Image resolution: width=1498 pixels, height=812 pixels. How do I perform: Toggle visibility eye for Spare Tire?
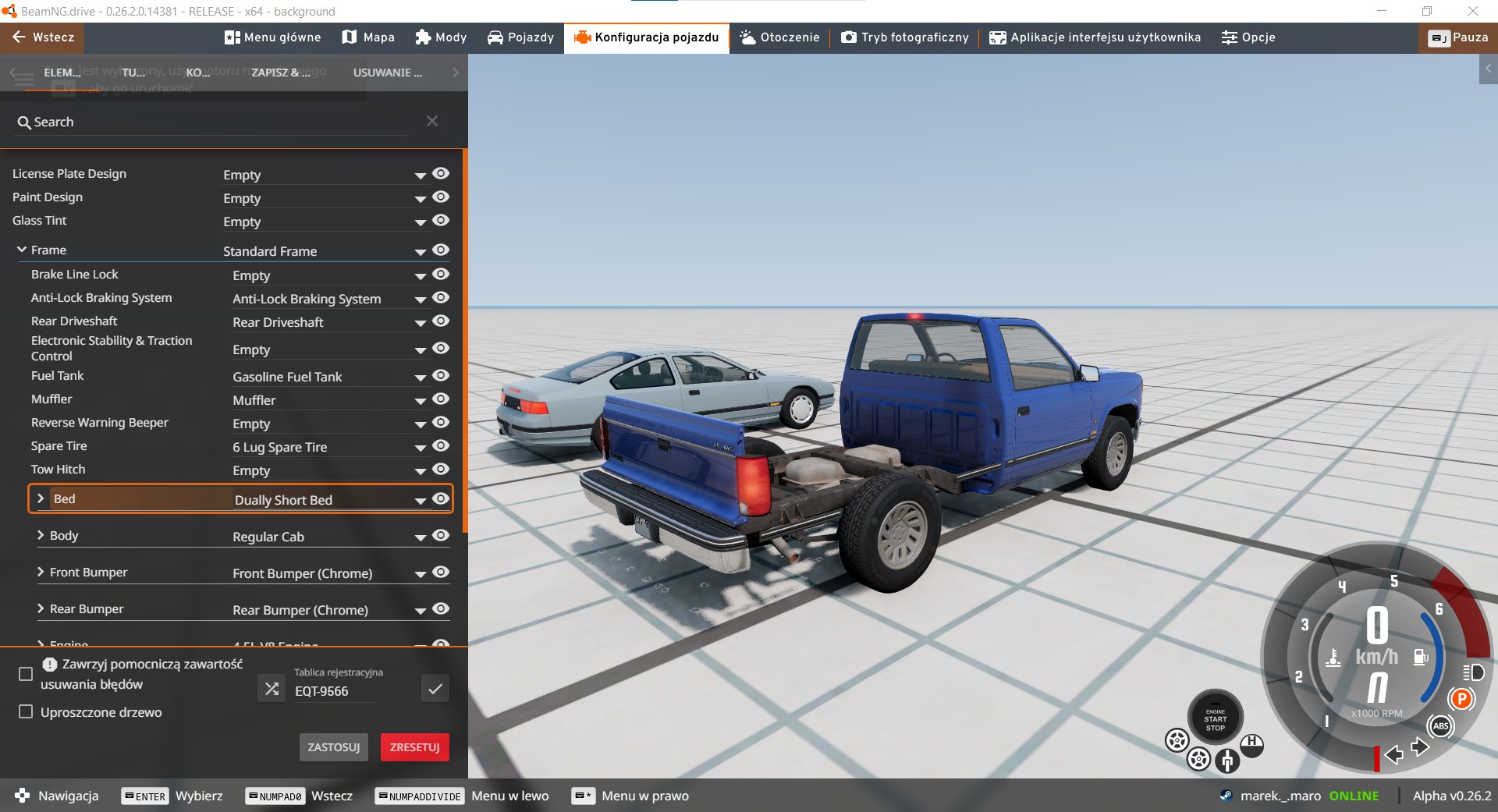[x=441, y=445]
